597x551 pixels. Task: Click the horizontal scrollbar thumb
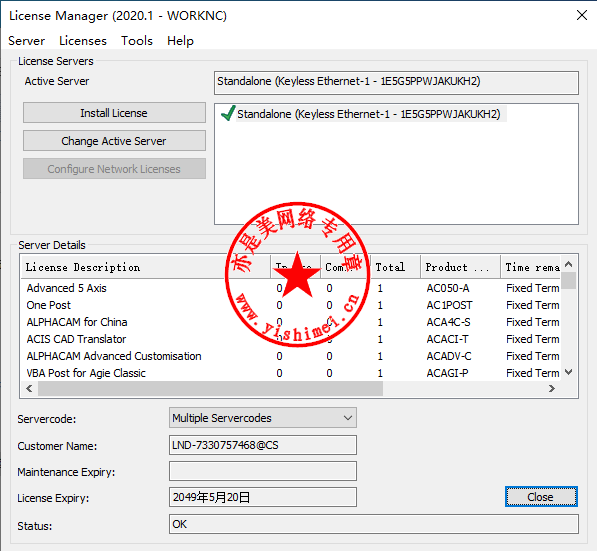click(x=211, y=388)
